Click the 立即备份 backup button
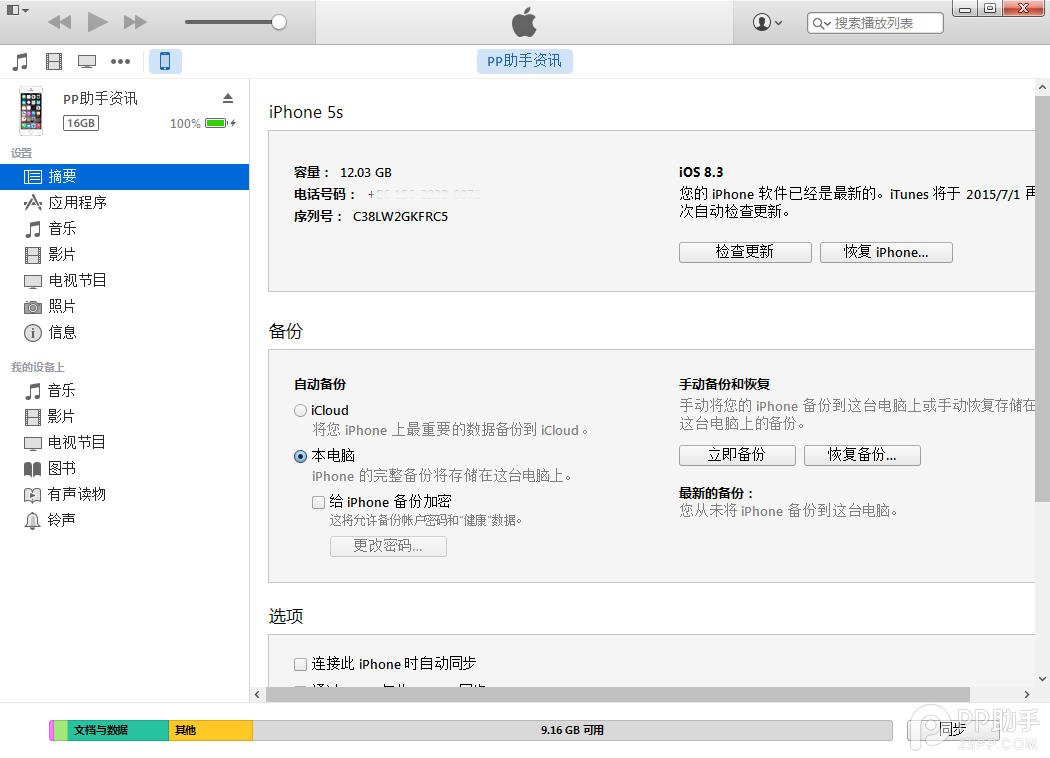The image size is (1050, 758). 737,455
